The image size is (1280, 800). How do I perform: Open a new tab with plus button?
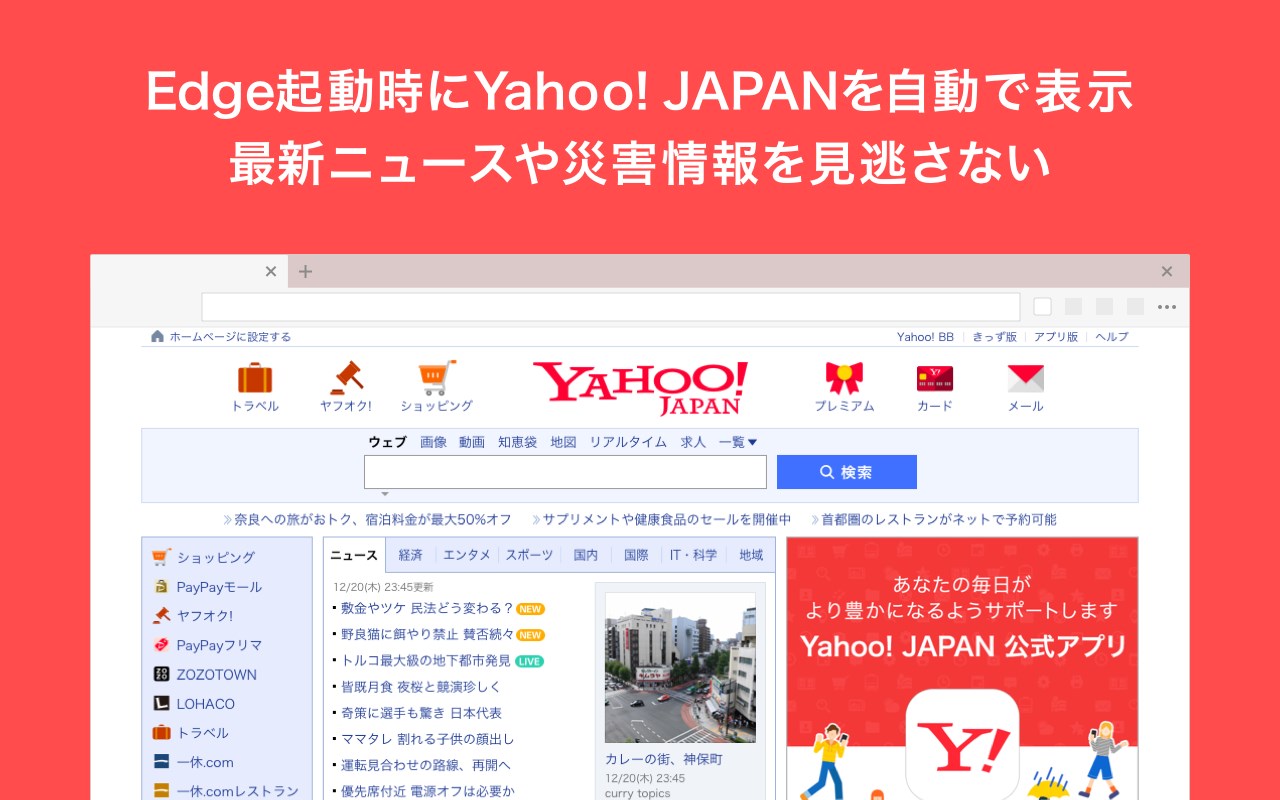[305, 271]
